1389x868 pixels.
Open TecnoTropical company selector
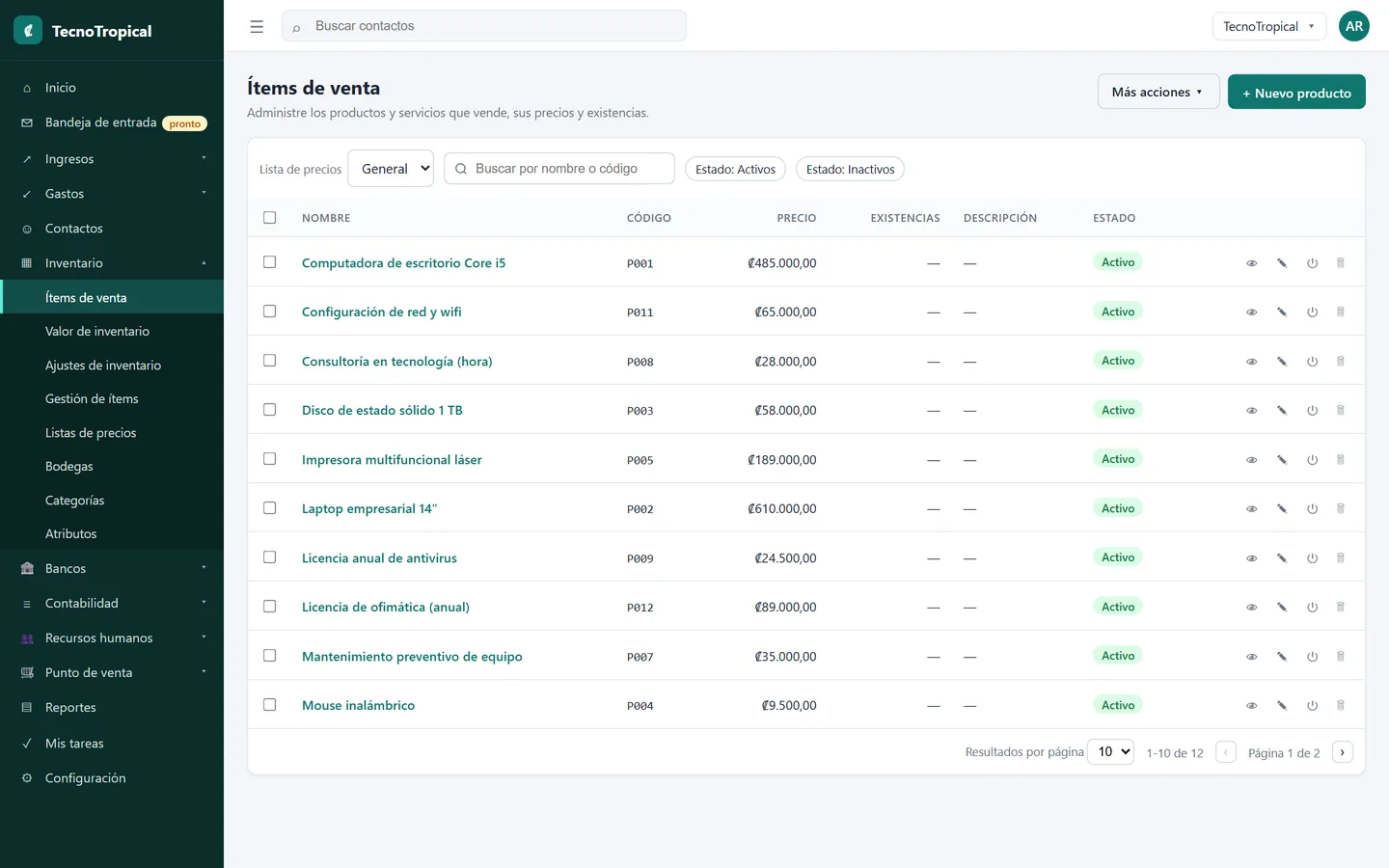pyautogui.click(x=1268, y=26)
